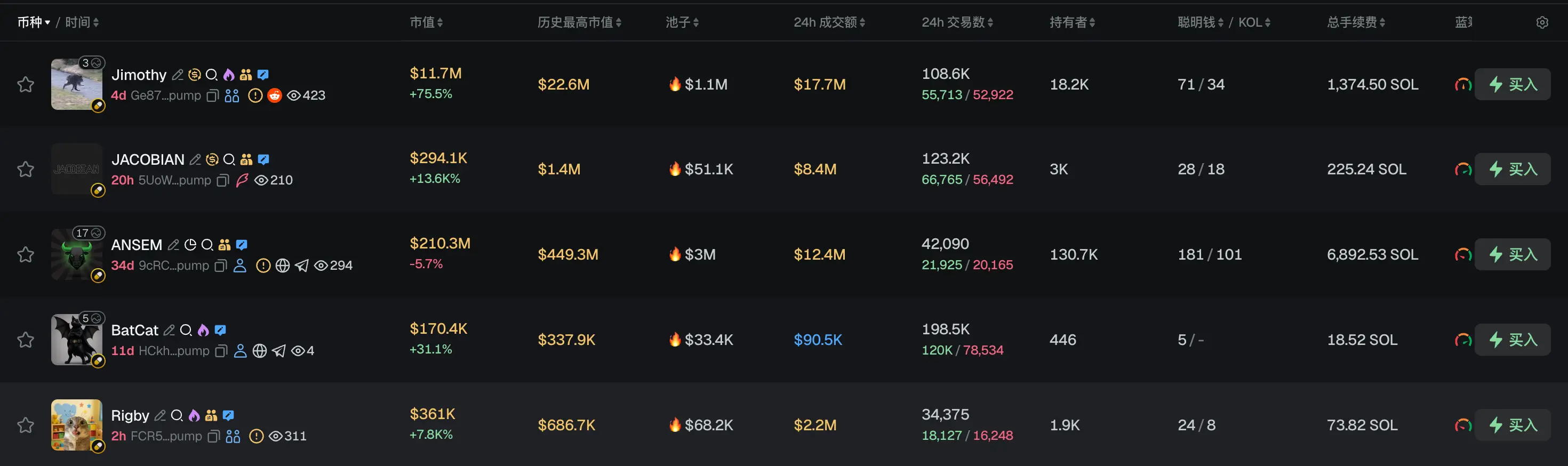Open the warning icon on the ANSEM row
Viewport: 1568px width, 466px height.
[263, 265]
